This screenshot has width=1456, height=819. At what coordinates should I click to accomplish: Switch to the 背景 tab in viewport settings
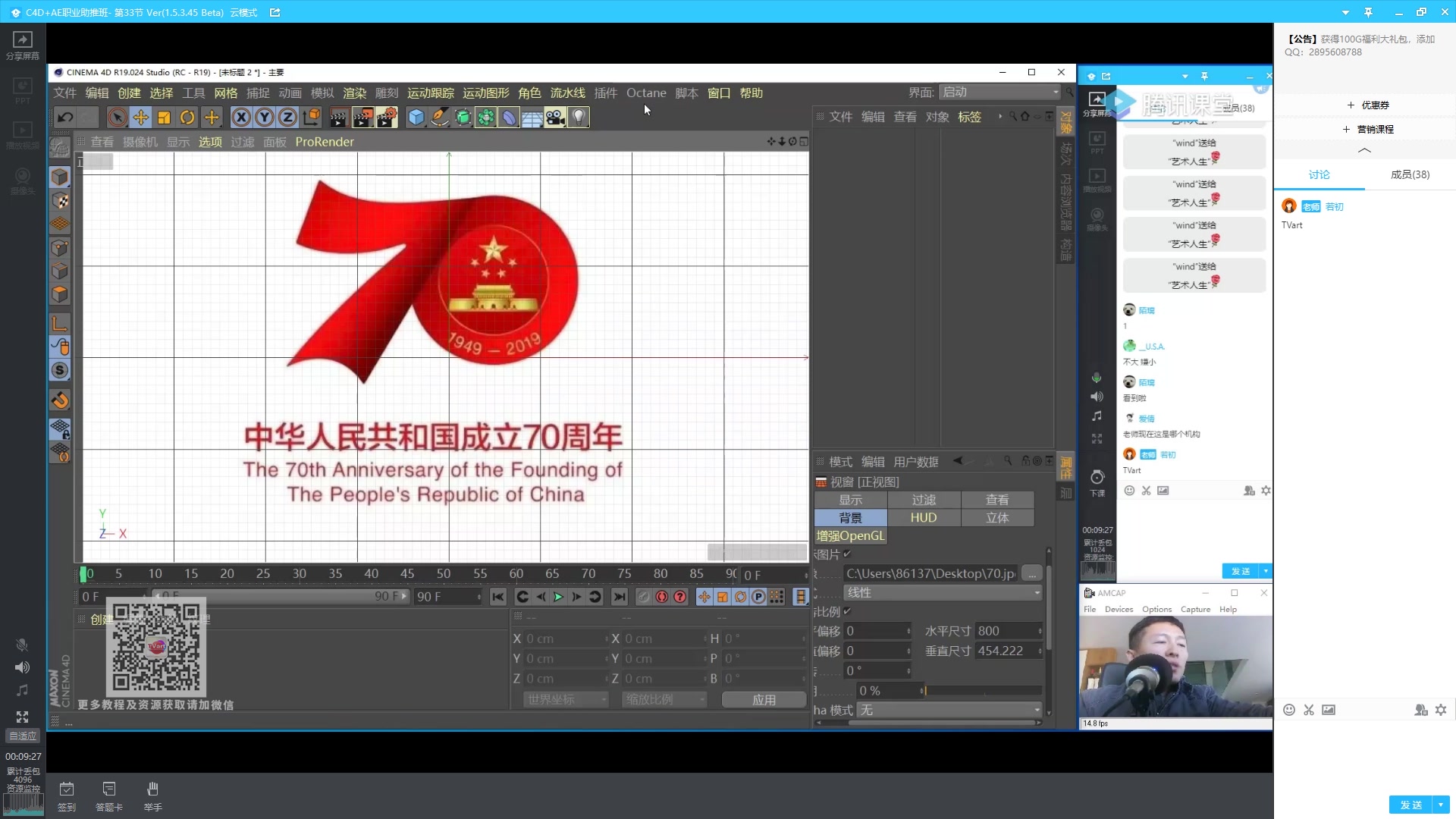(x=850, y=518)
